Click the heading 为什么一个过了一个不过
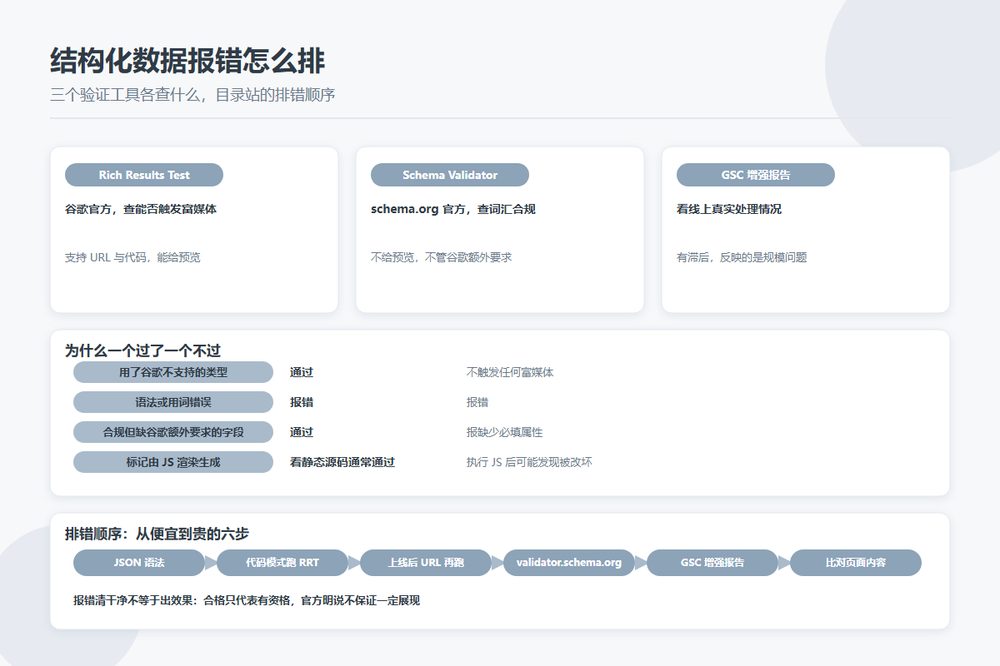The image size is (1000, 666). pos(143,350)
